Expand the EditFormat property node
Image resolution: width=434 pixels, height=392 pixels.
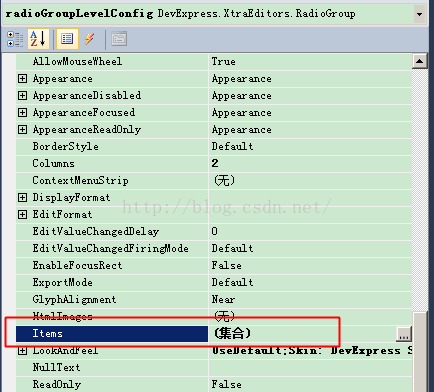[22, 214]
